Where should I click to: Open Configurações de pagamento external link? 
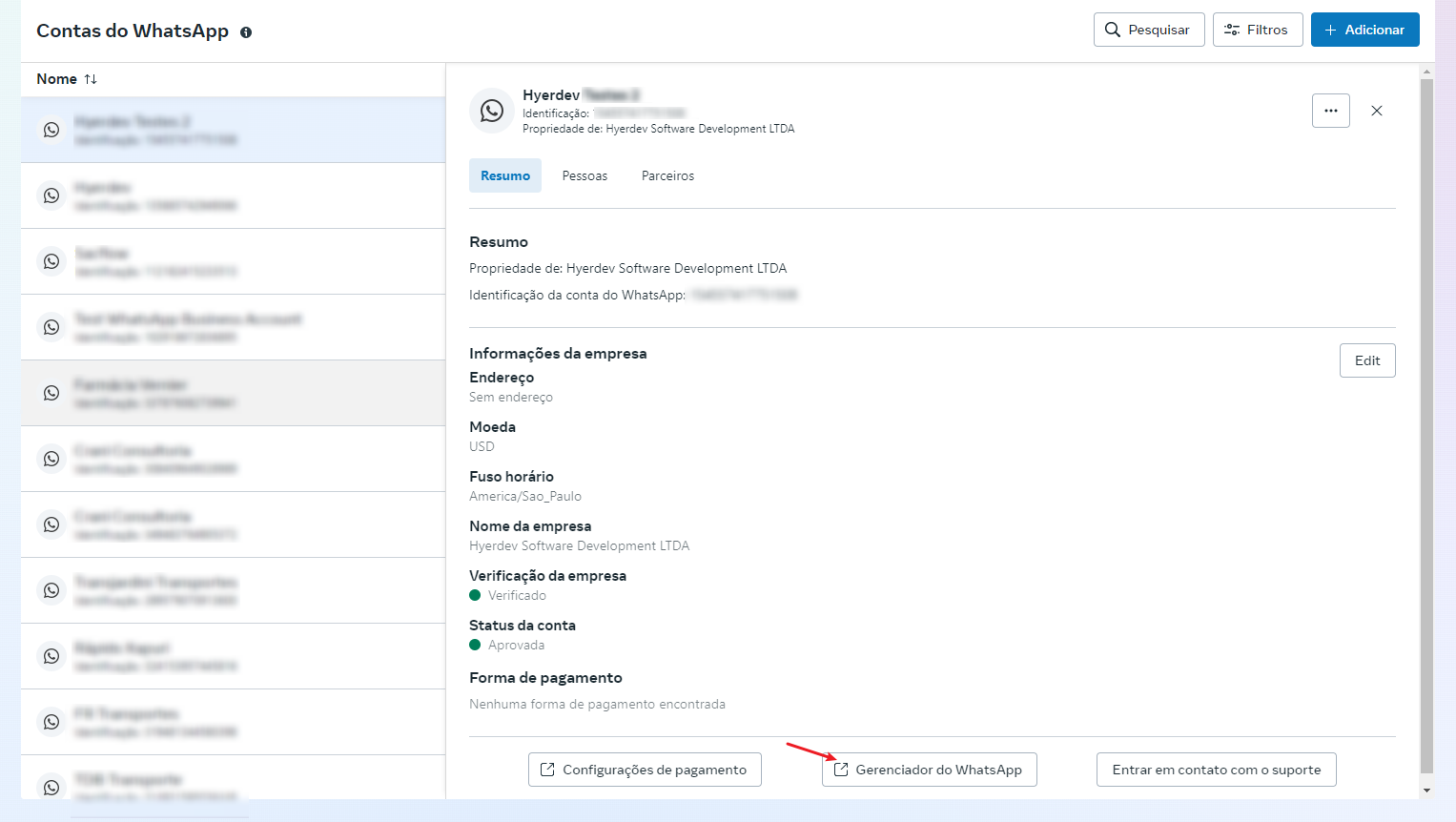tap(645, 770)
